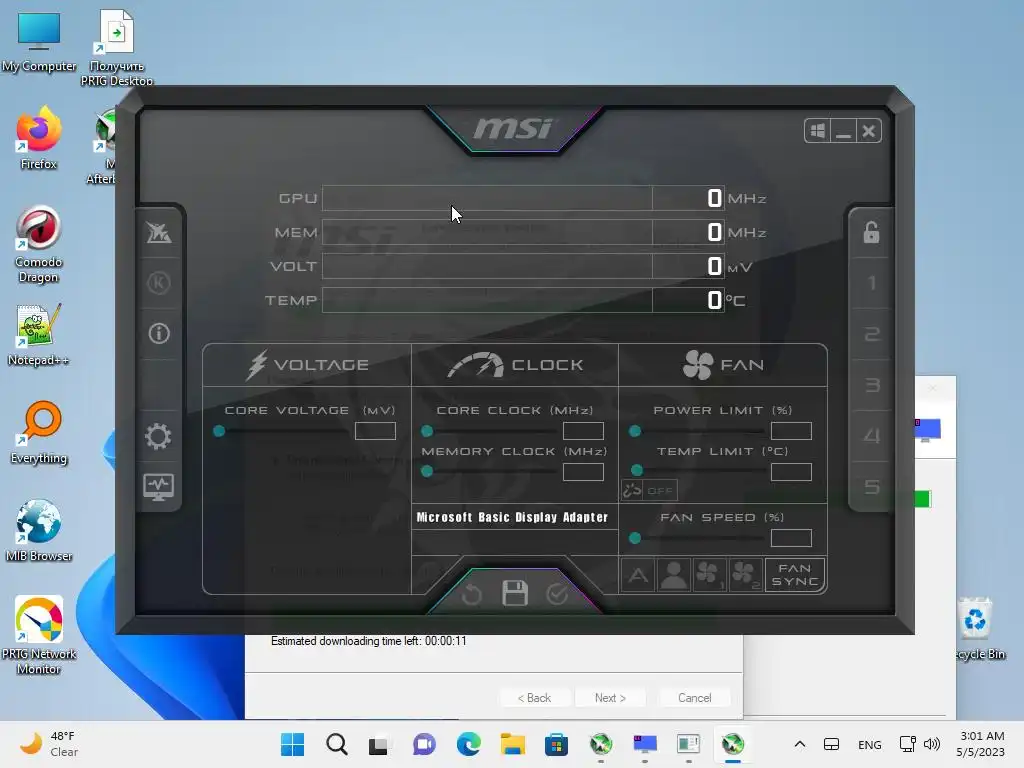Open PRTG Network Monitor desktop shortcut

click(x=39, y=635)
